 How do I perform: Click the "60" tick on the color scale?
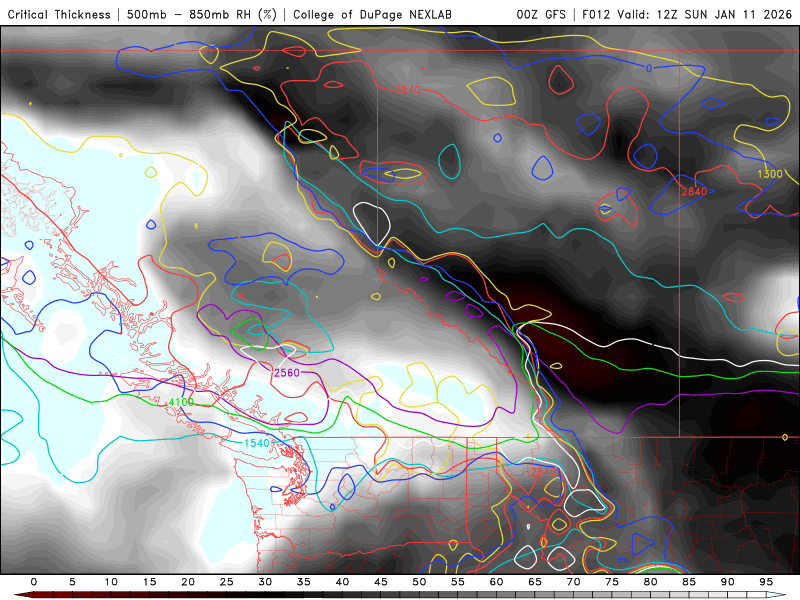(x=496, y=582)
